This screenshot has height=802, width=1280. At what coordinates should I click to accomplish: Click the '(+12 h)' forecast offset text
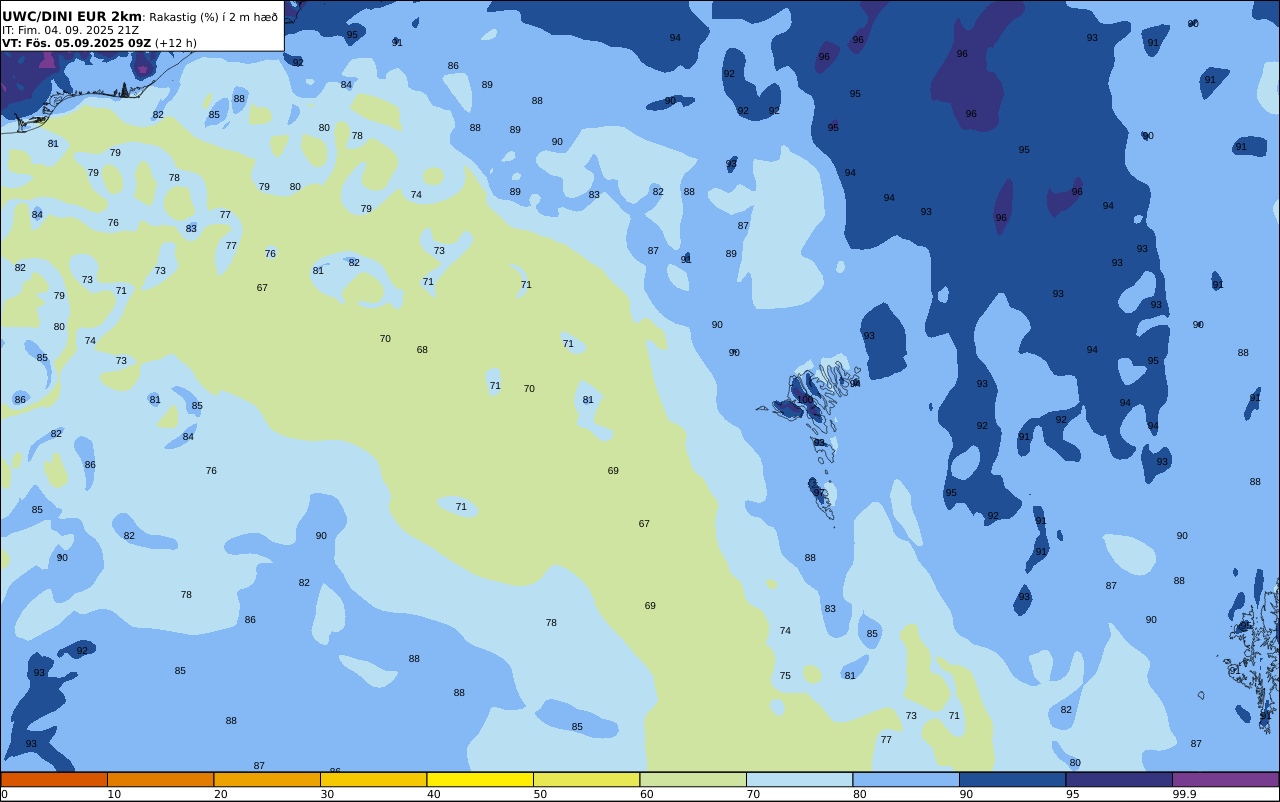(176, 43)
